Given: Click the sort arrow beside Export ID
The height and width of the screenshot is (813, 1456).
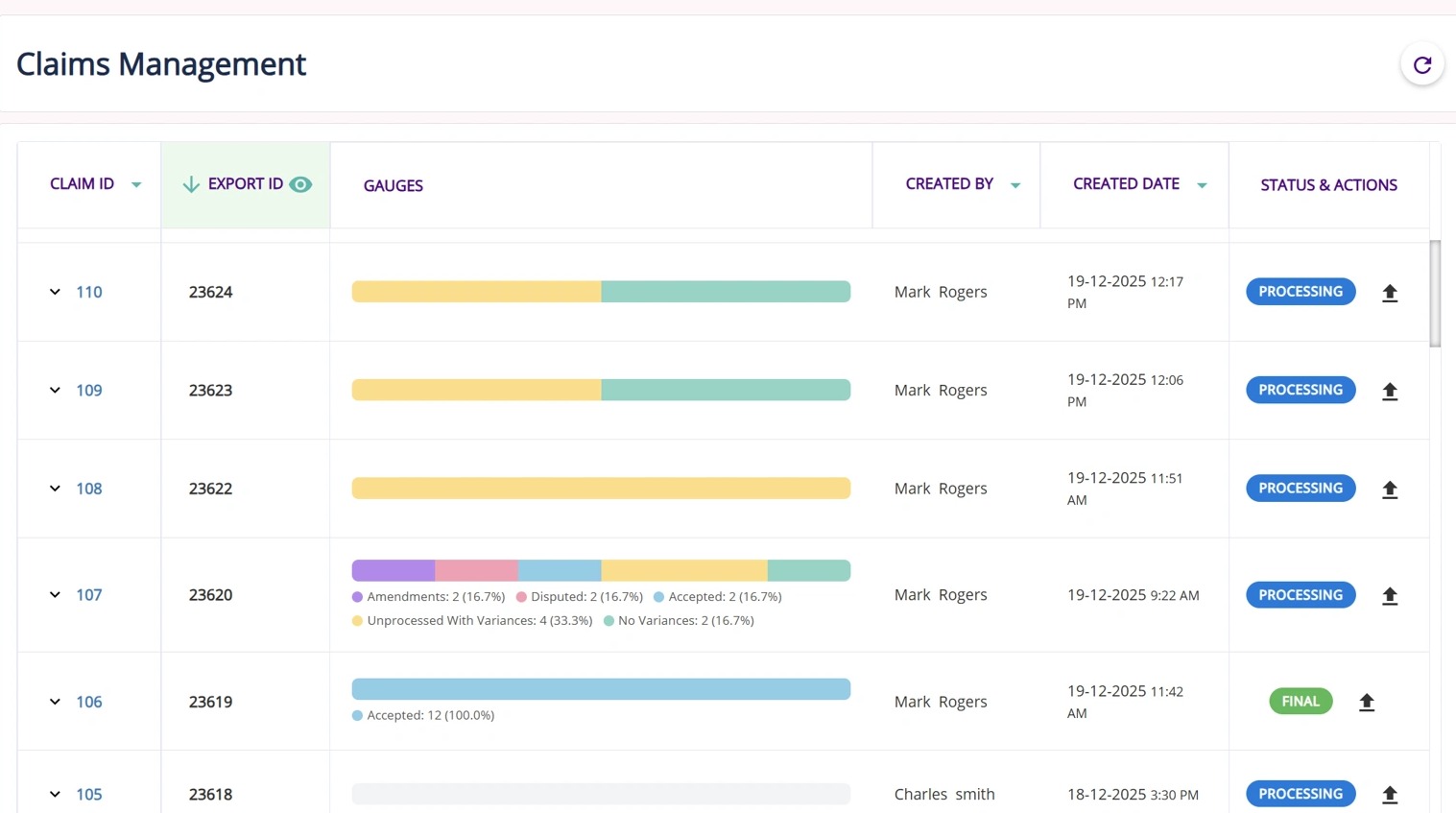Looking at the screenshot, I should tap(191, 184).
